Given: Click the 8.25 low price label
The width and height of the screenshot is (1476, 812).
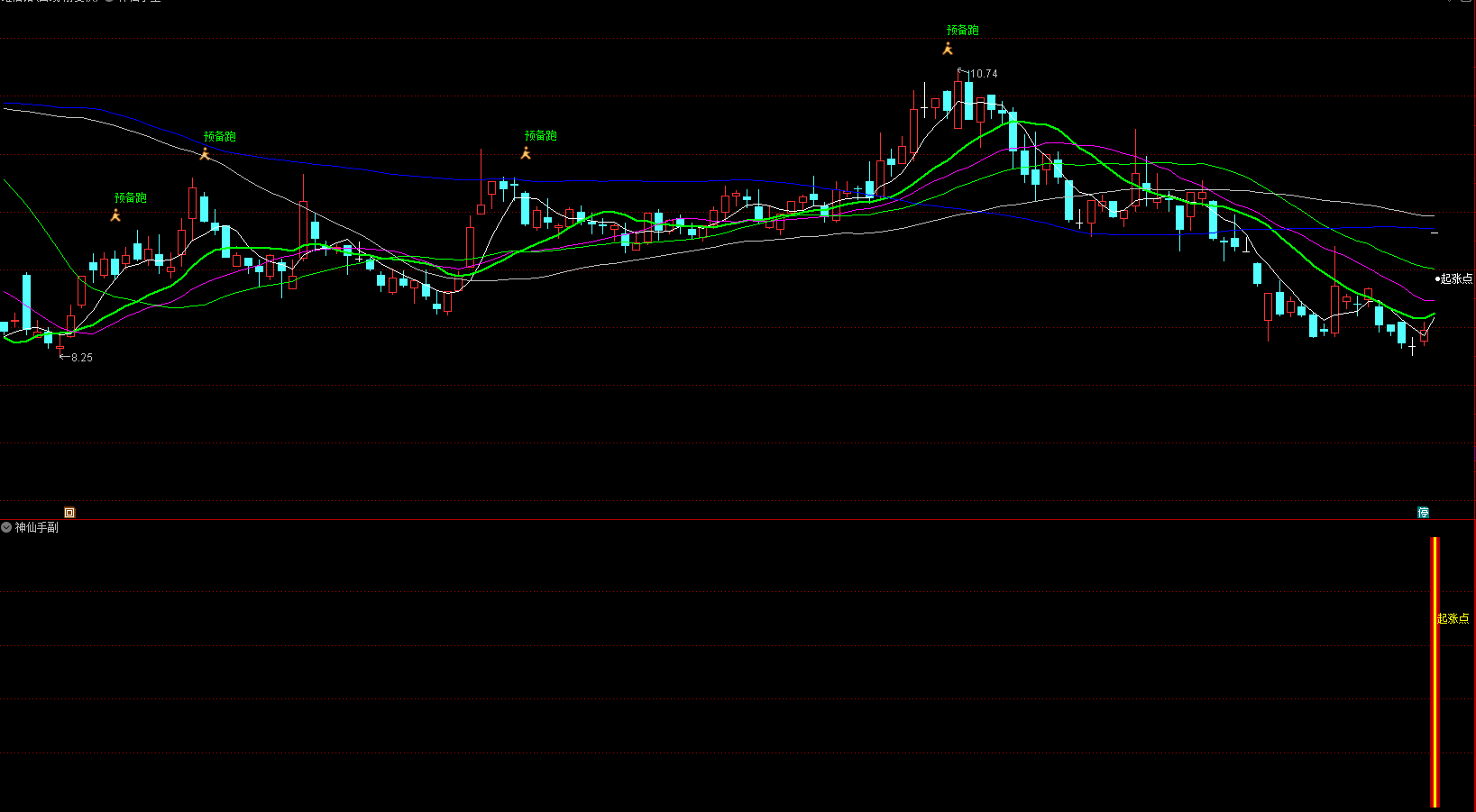Looking at the screenshot, I should pos(81,358).
